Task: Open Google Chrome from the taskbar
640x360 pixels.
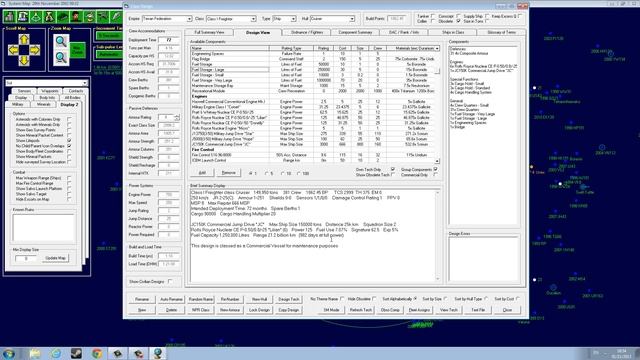Action: pos(97,353)
